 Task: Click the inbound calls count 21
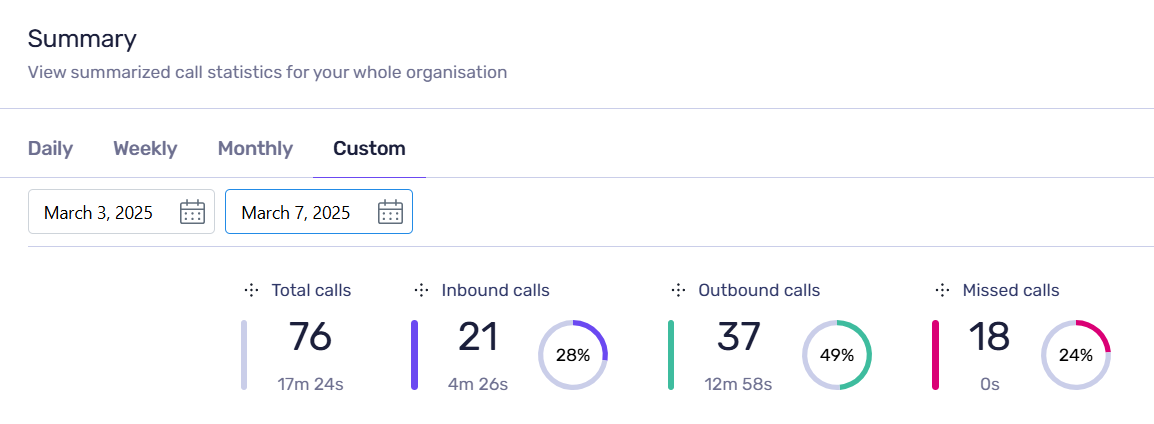[x=478, y=338]
